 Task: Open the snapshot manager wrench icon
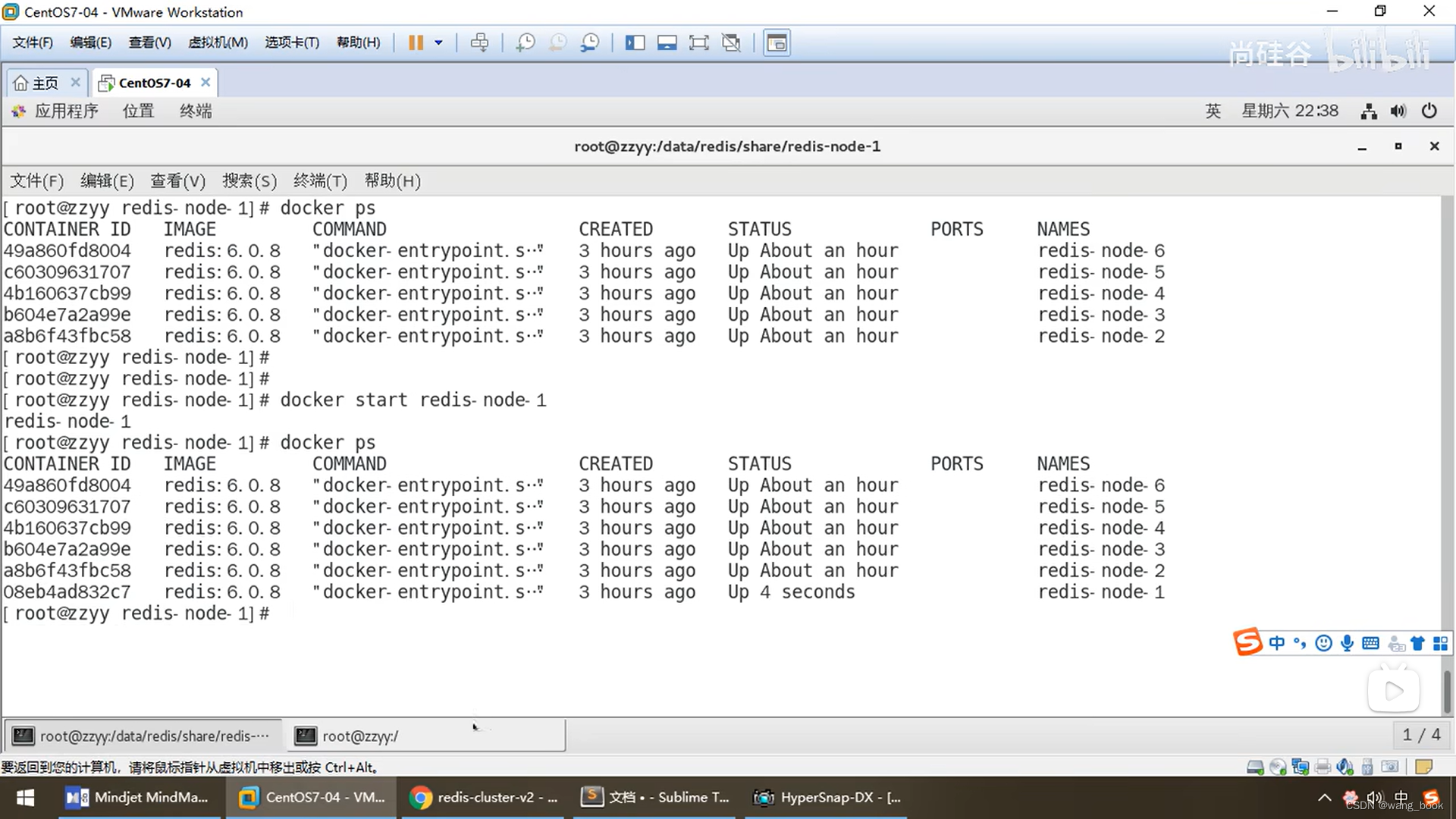tap(590, 42)
